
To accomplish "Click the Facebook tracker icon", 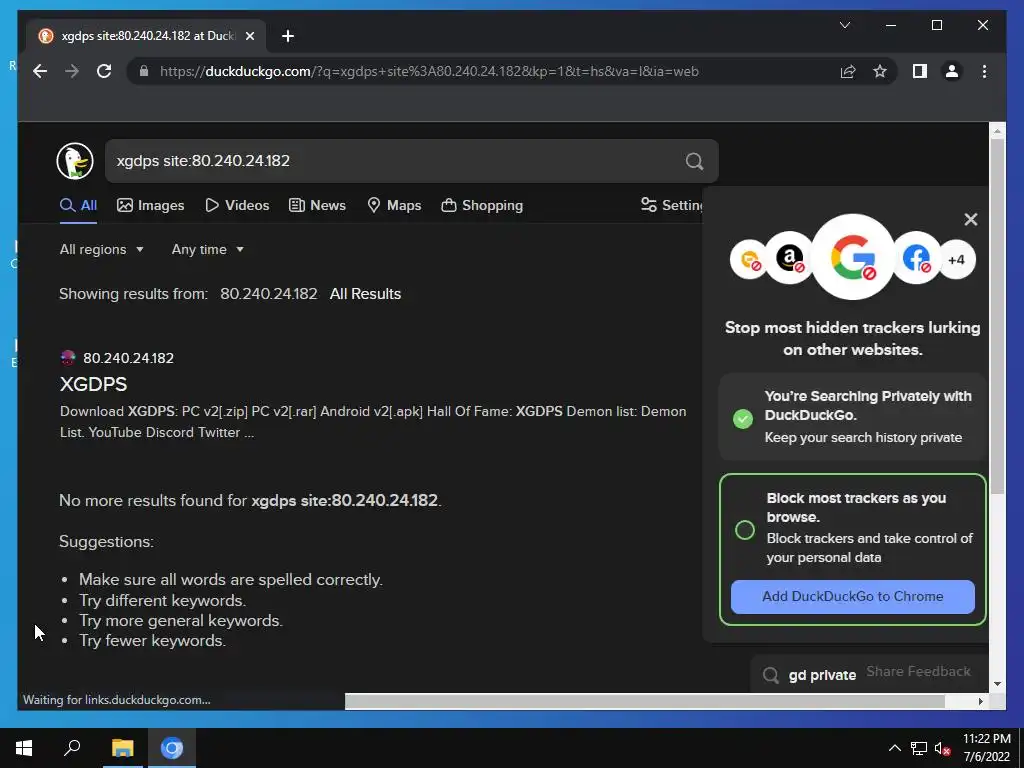I will pos(916,258).
